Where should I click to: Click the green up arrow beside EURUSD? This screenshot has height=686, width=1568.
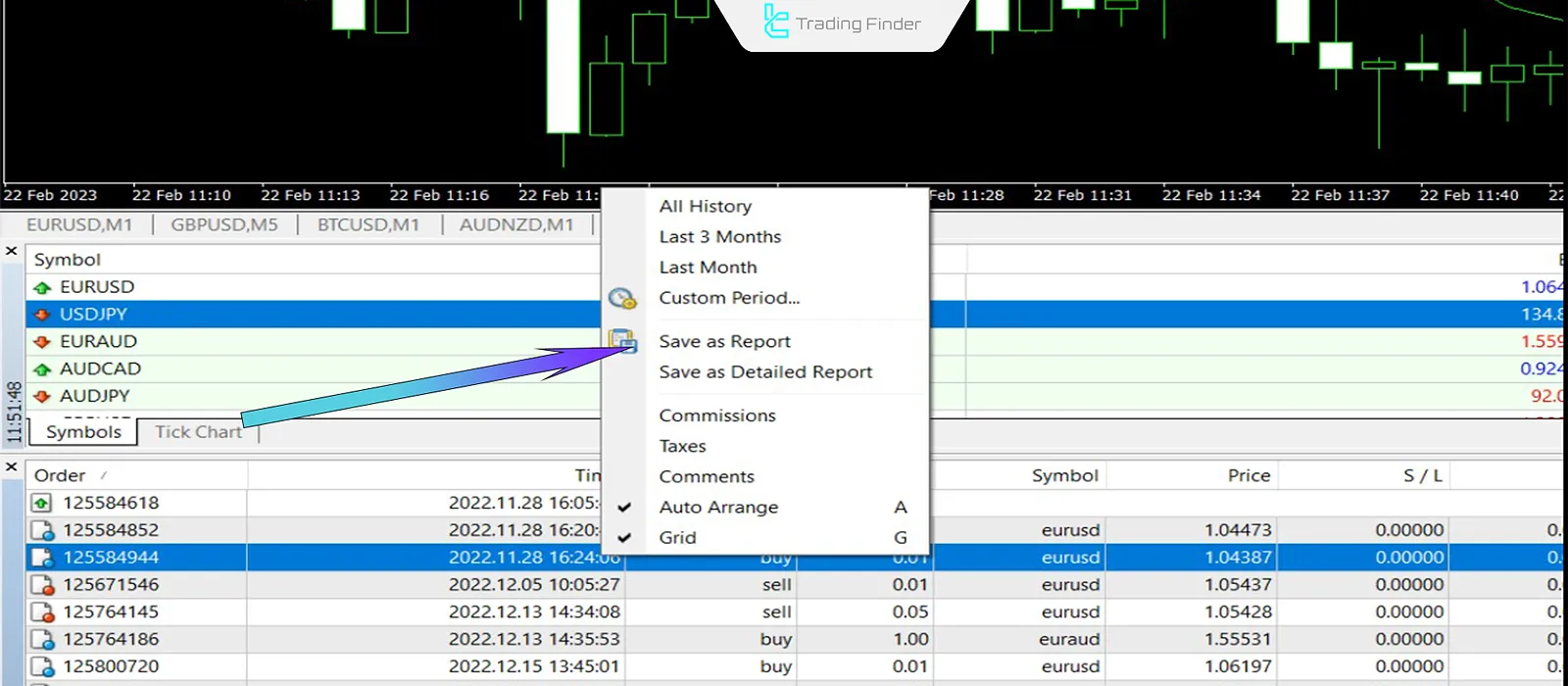(x=42, y=287)
